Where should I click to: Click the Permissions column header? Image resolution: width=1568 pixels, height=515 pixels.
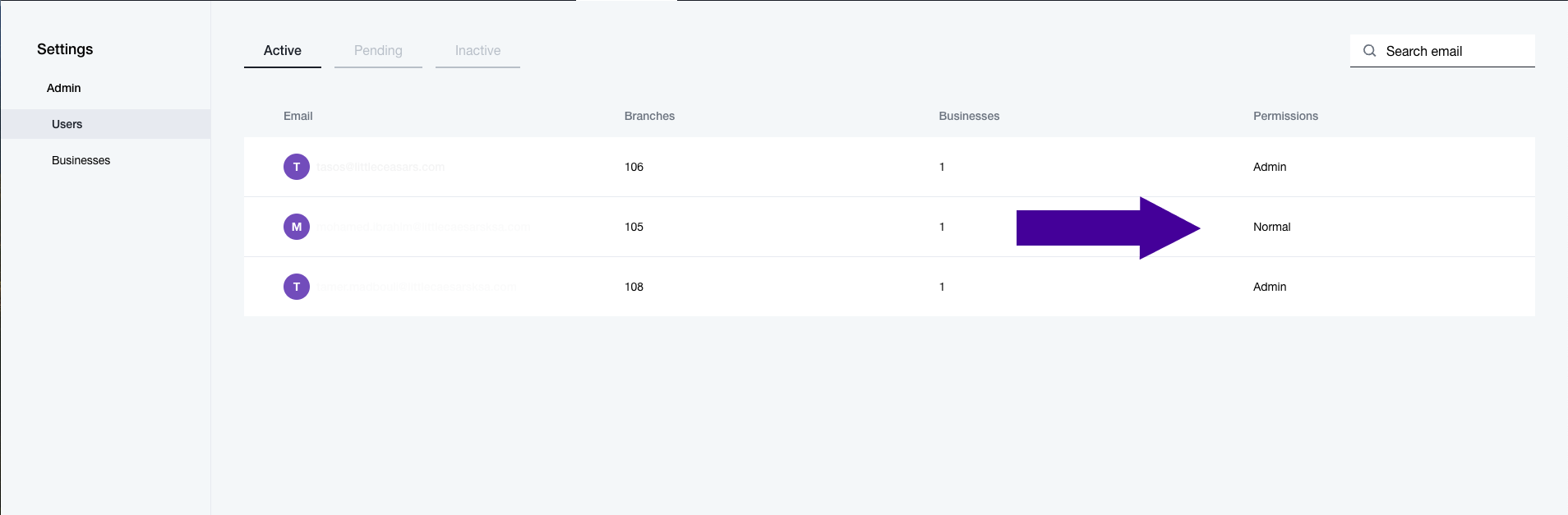click(x=1284, y=116)
